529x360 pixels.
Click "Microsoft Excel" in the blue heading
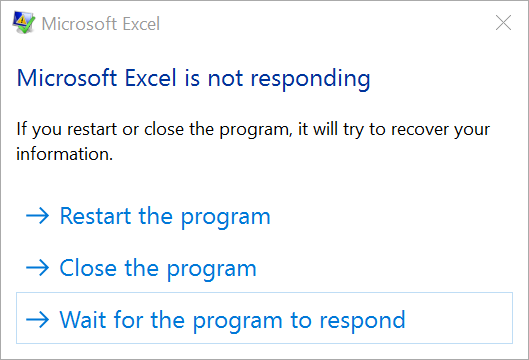96,78
